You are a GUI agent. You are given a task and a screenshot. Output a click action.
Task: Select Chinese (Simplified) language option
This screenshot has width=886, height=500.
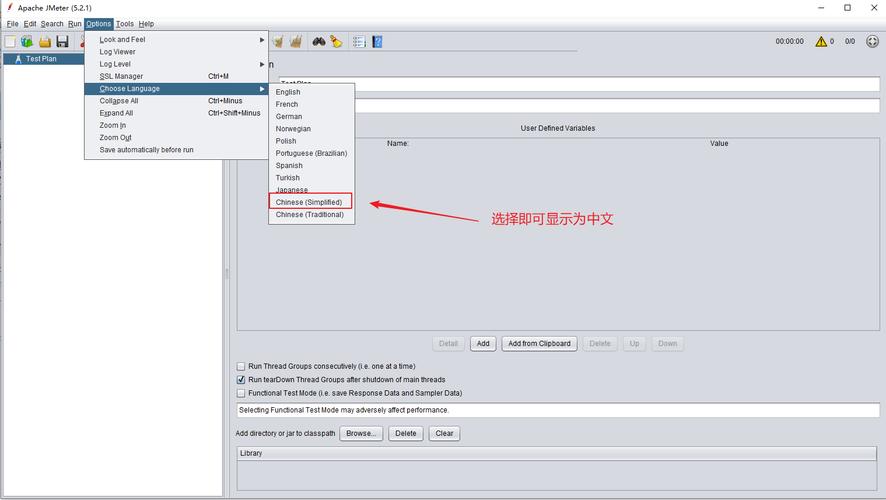tap(311, 202)
